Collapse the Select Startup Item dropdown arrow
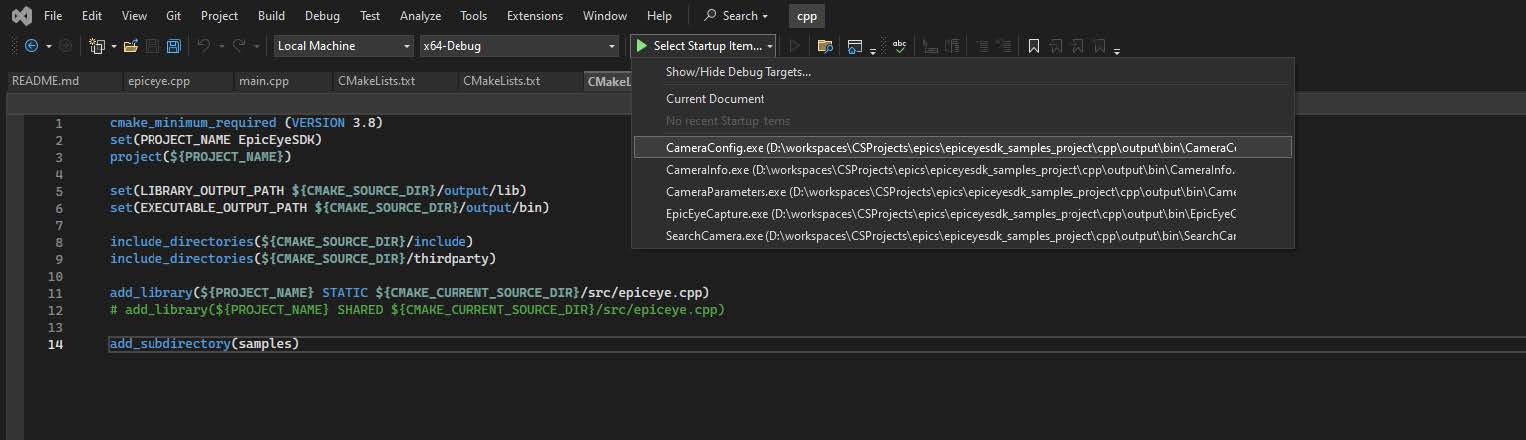 (770, 46)
